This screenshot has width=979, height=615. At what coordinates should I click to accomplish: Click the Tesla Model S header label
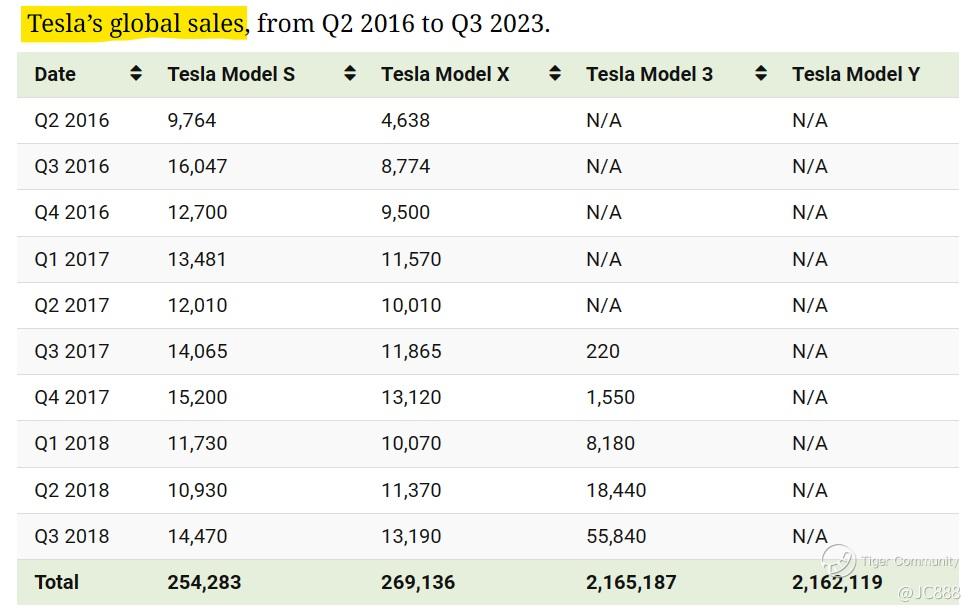(x=231, y=74)
